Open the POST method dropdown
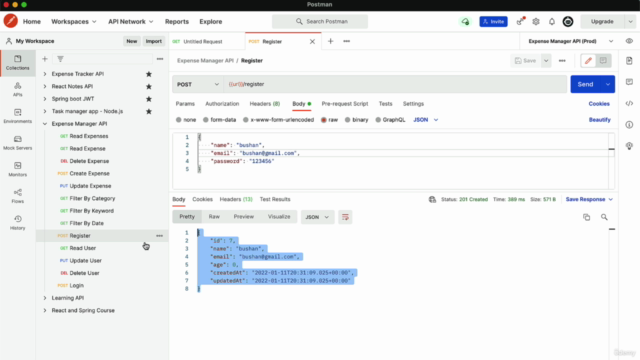 pos(198,84)
